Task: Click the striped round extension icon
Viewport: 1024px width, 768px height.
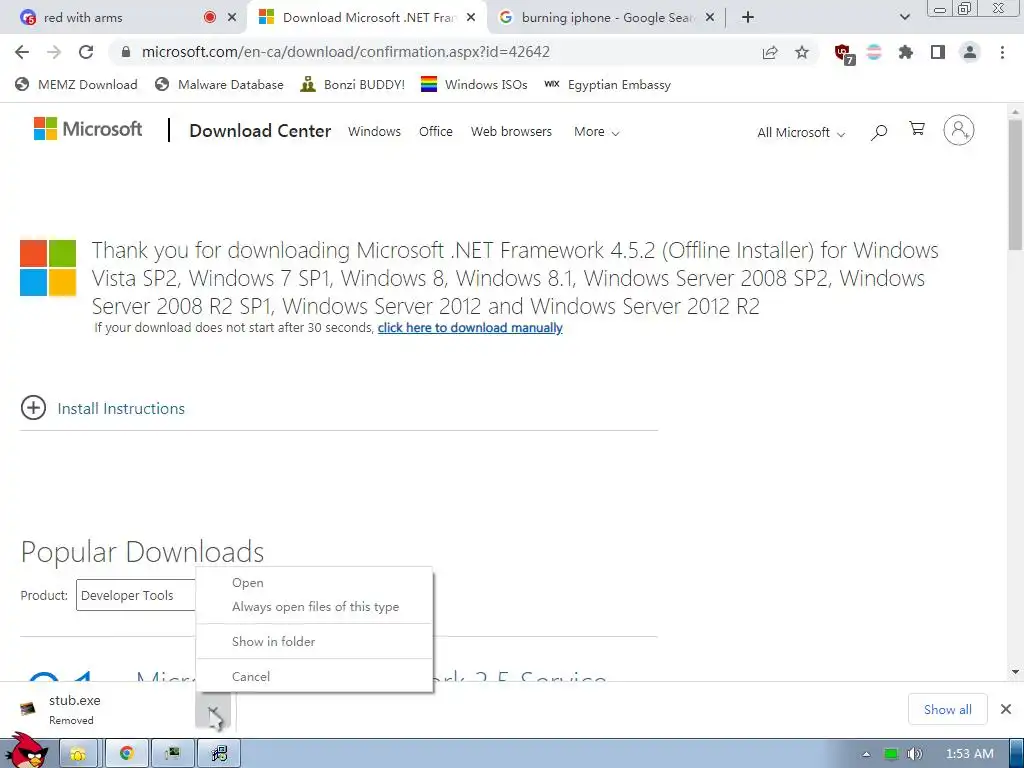Action: tap(874, 52)
